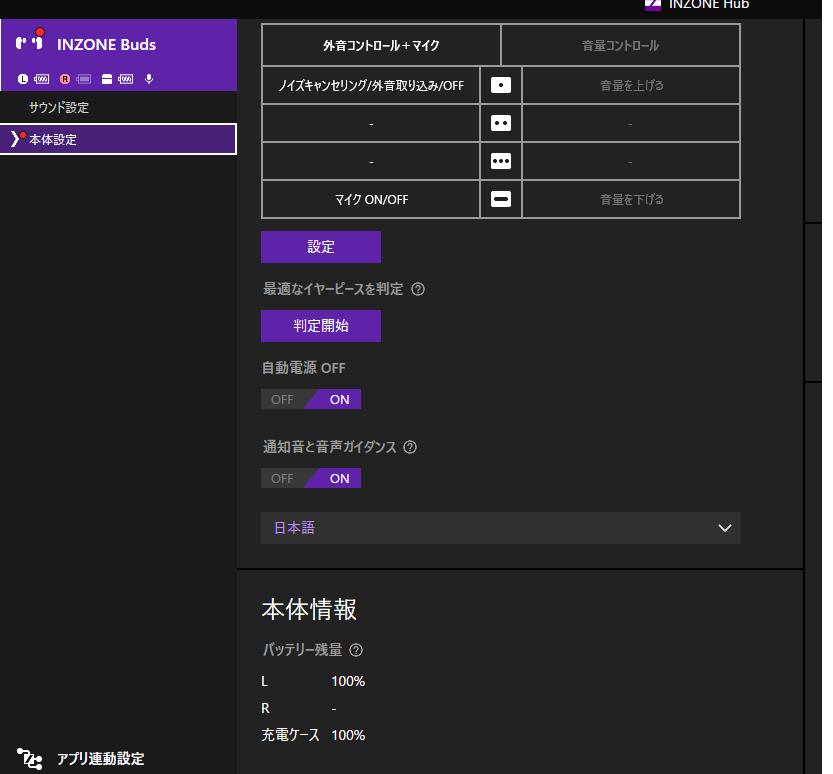Open help for 最適なイヤーピースを判定

point(418,289)
